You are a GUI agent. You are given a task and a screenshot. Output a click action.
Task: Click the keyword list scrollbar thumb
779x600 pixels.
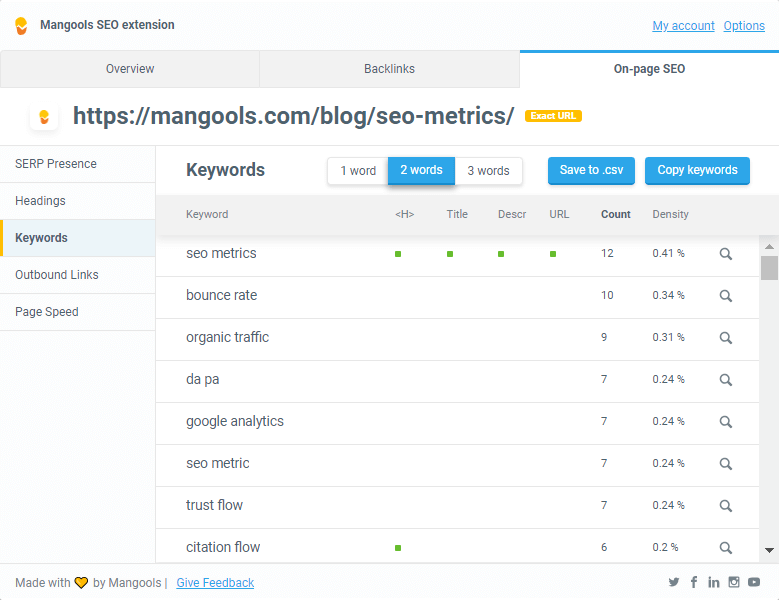[769, 268]
